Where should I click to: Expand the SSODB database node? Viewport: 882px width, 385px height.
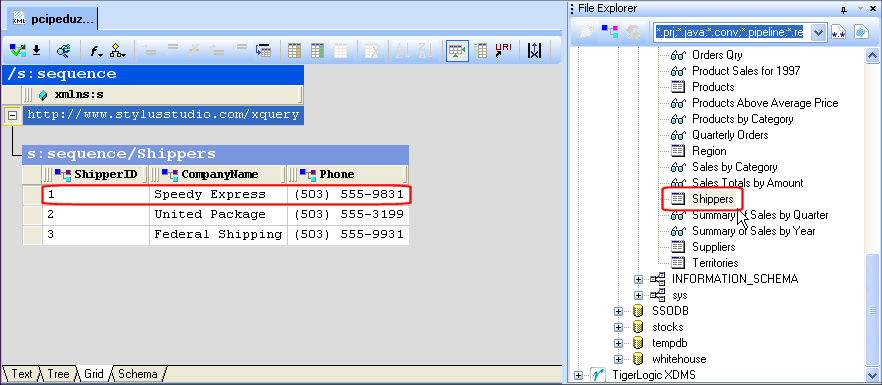tap(618, 311)
